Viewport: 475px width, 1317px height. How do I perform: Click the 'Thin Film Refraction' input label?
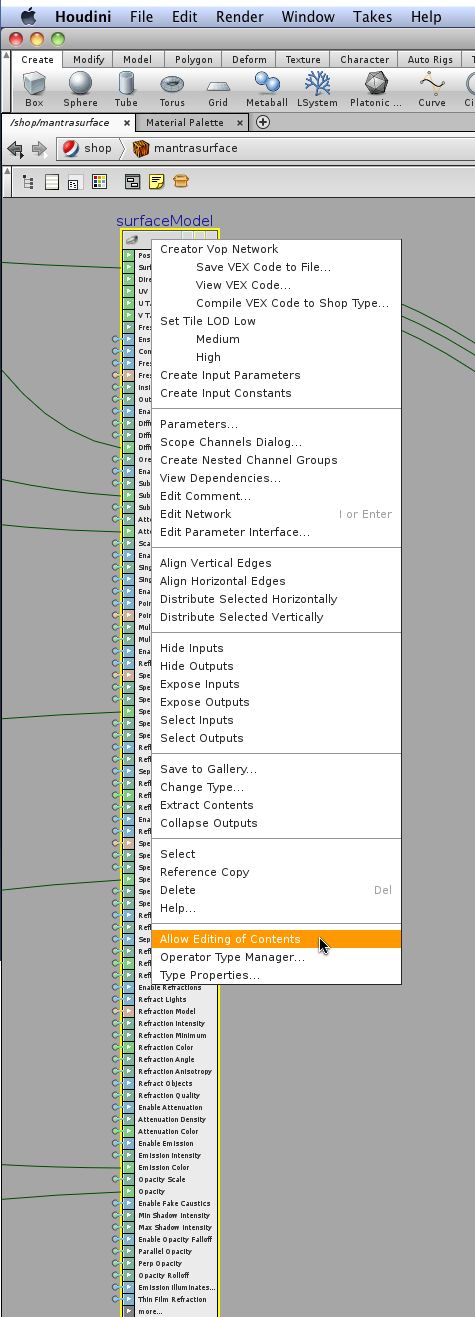coord(173,1299)
